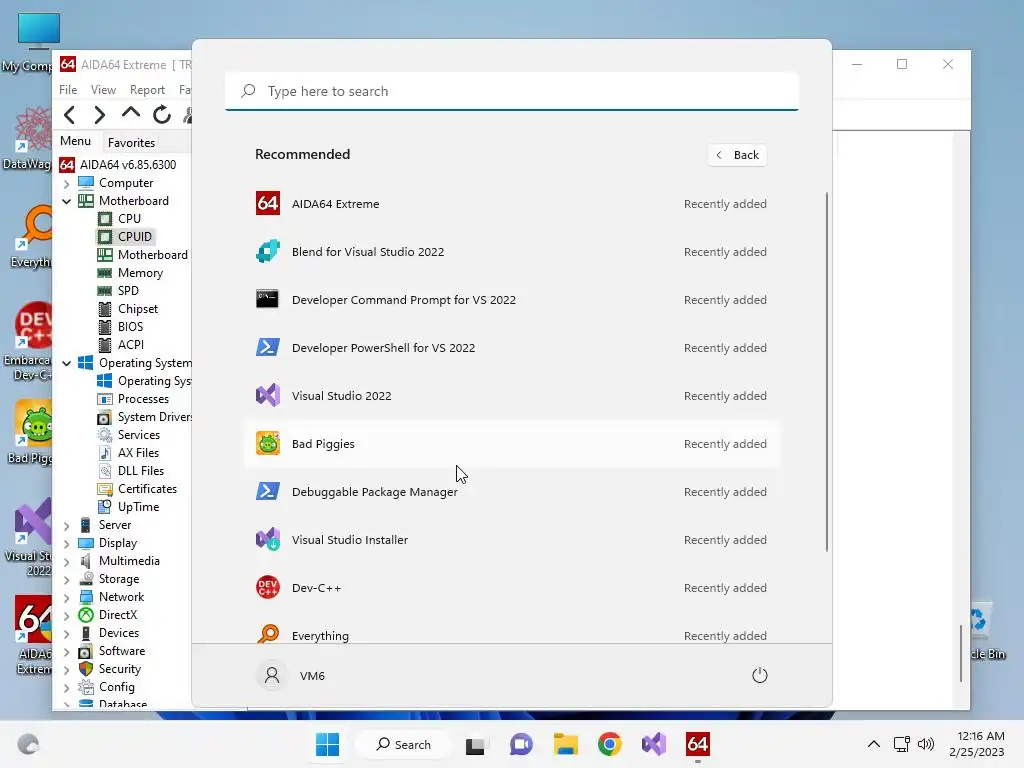This screenshot has width=1024, height=768.
Task: Switch to AIDA64 Menu tab
Action: [75, 141]
